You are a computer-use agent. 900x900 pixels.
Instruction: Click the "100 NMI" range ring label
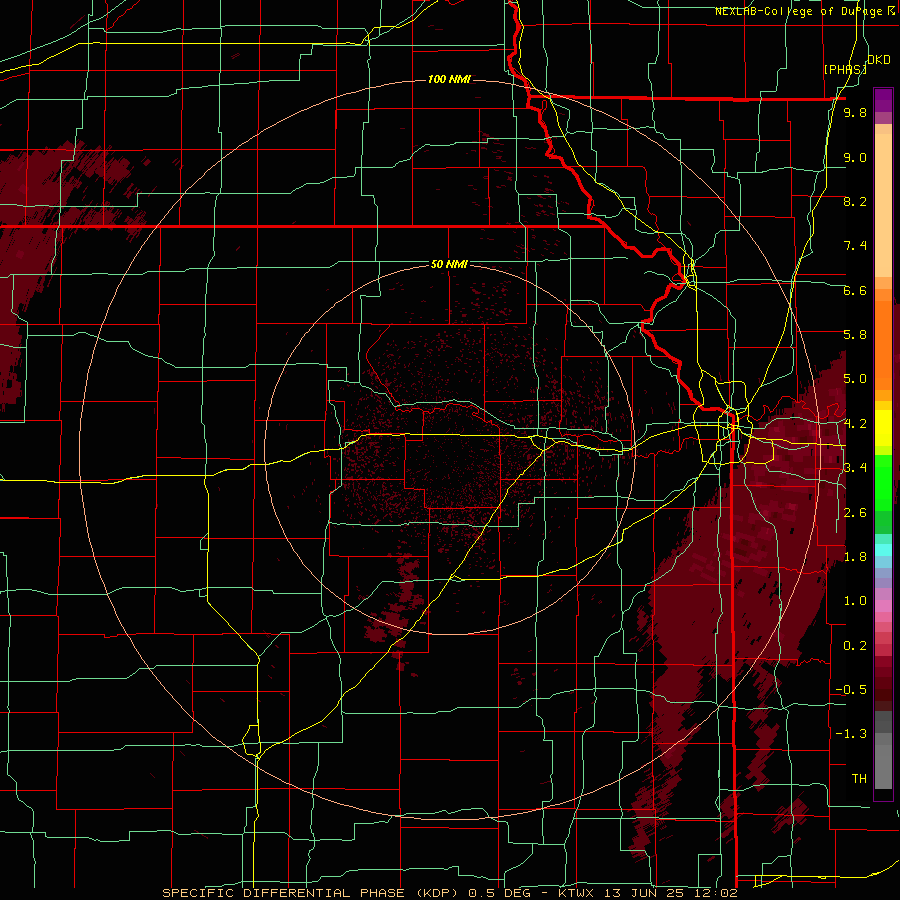pos(449,79)
